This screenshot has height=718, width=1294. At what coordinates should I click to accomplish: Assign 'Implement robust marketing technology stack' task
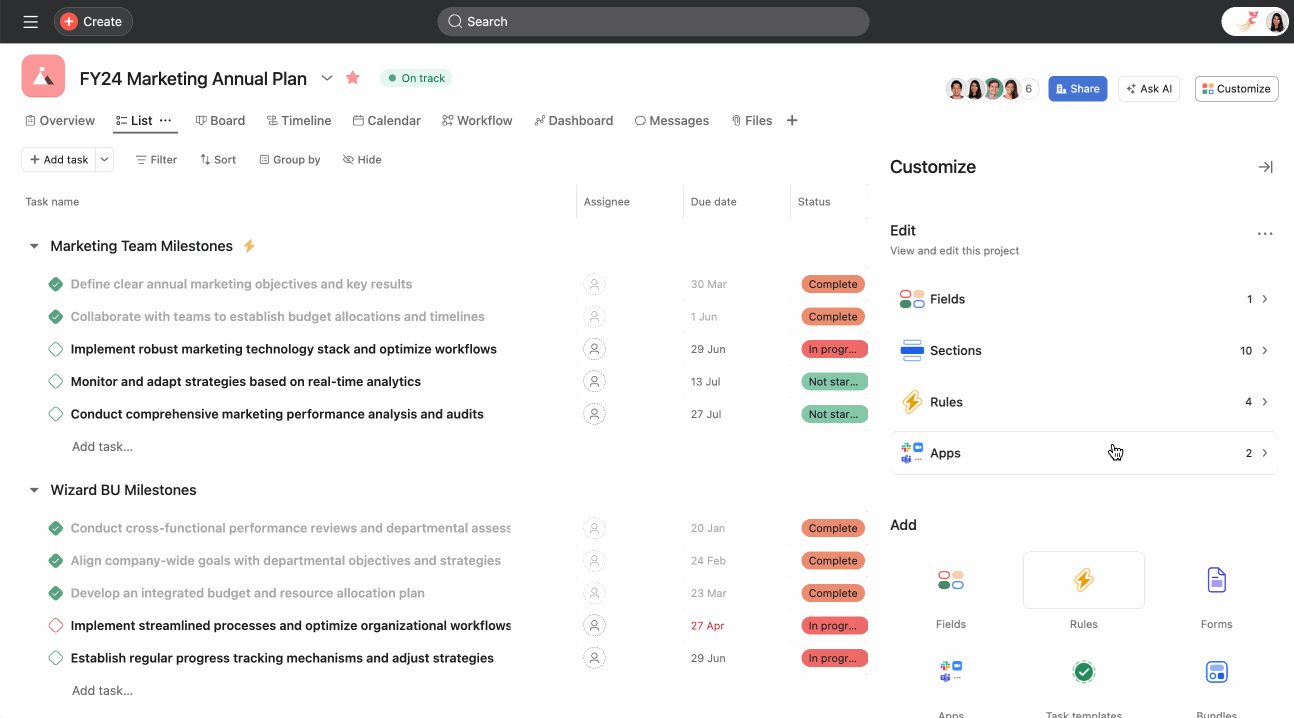point(595,349)
